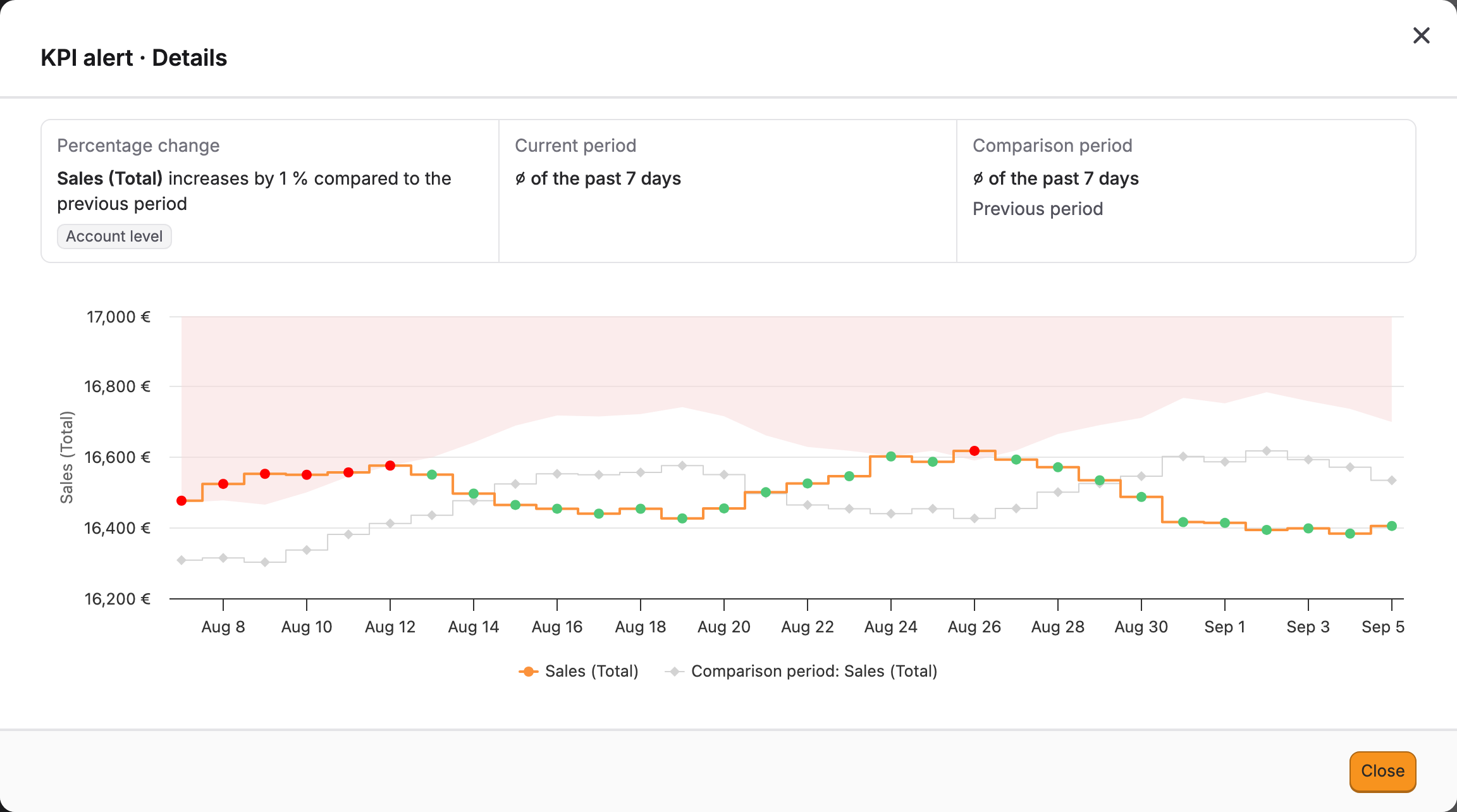Click the gray comparison point at Aug 26

974,519
